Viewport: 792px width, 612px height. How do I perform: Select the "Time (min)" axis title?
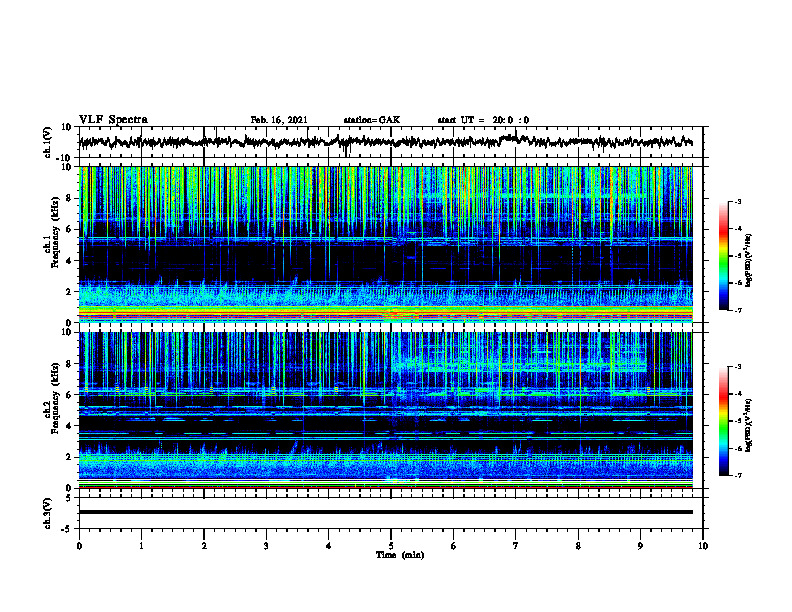[x=400, y=555]
